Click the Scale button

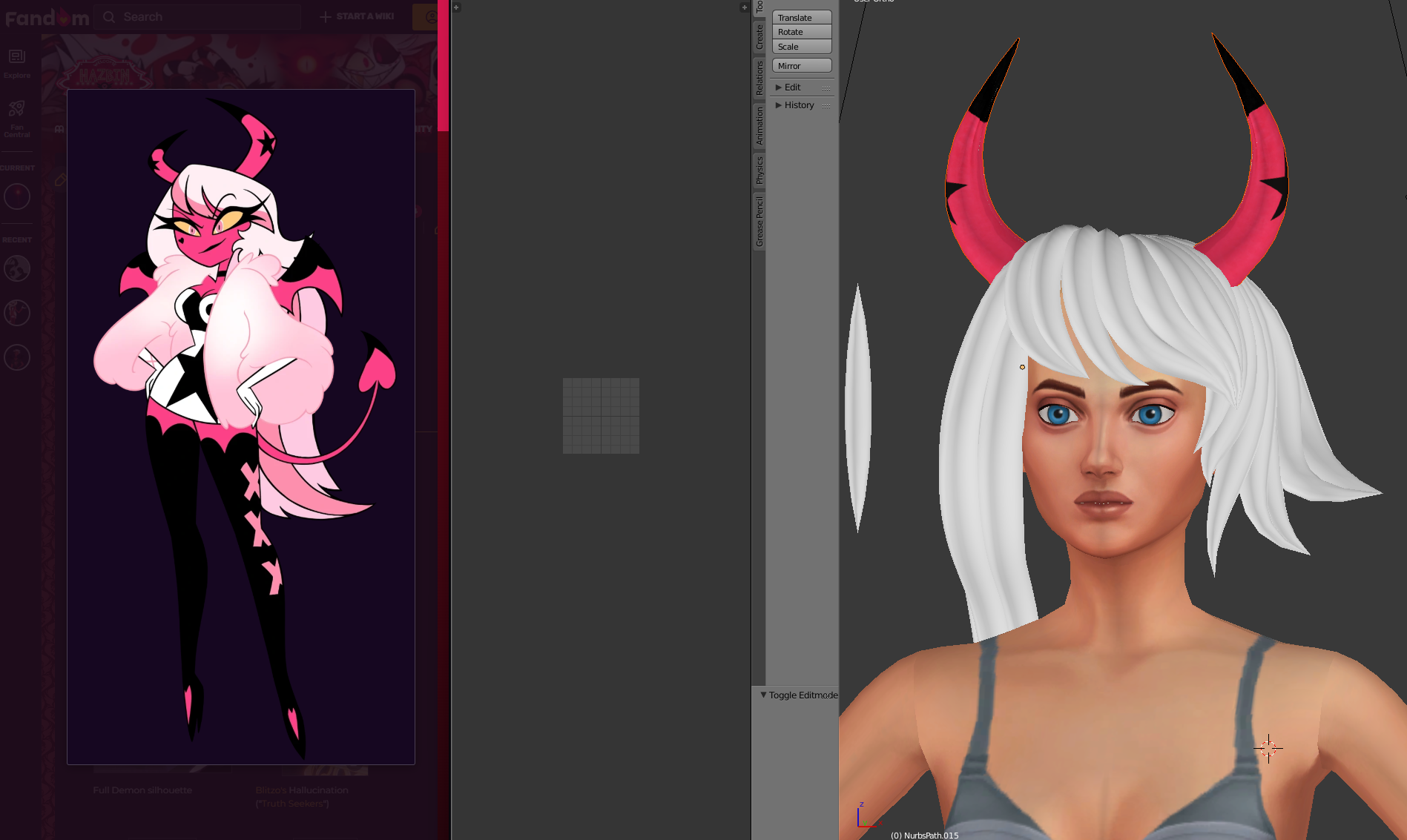(802, 47)
